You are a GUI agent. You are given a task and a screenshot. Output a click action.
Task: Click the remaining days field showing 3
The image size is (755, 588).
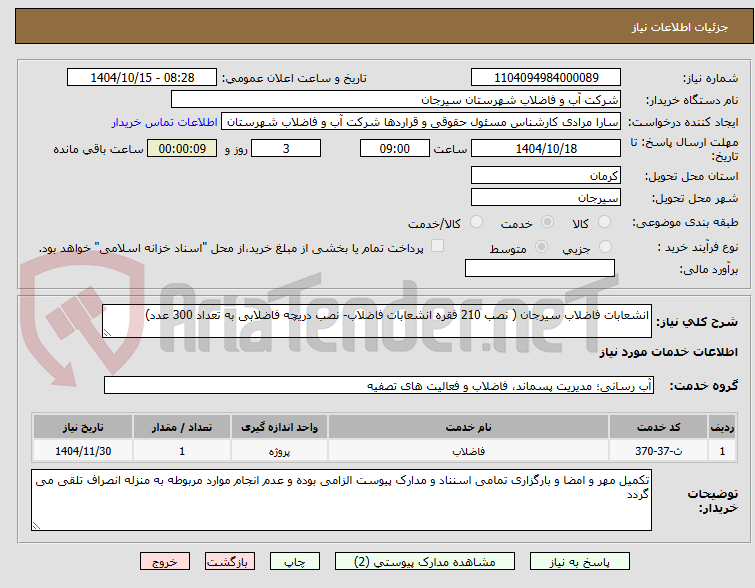pos(286,148)
